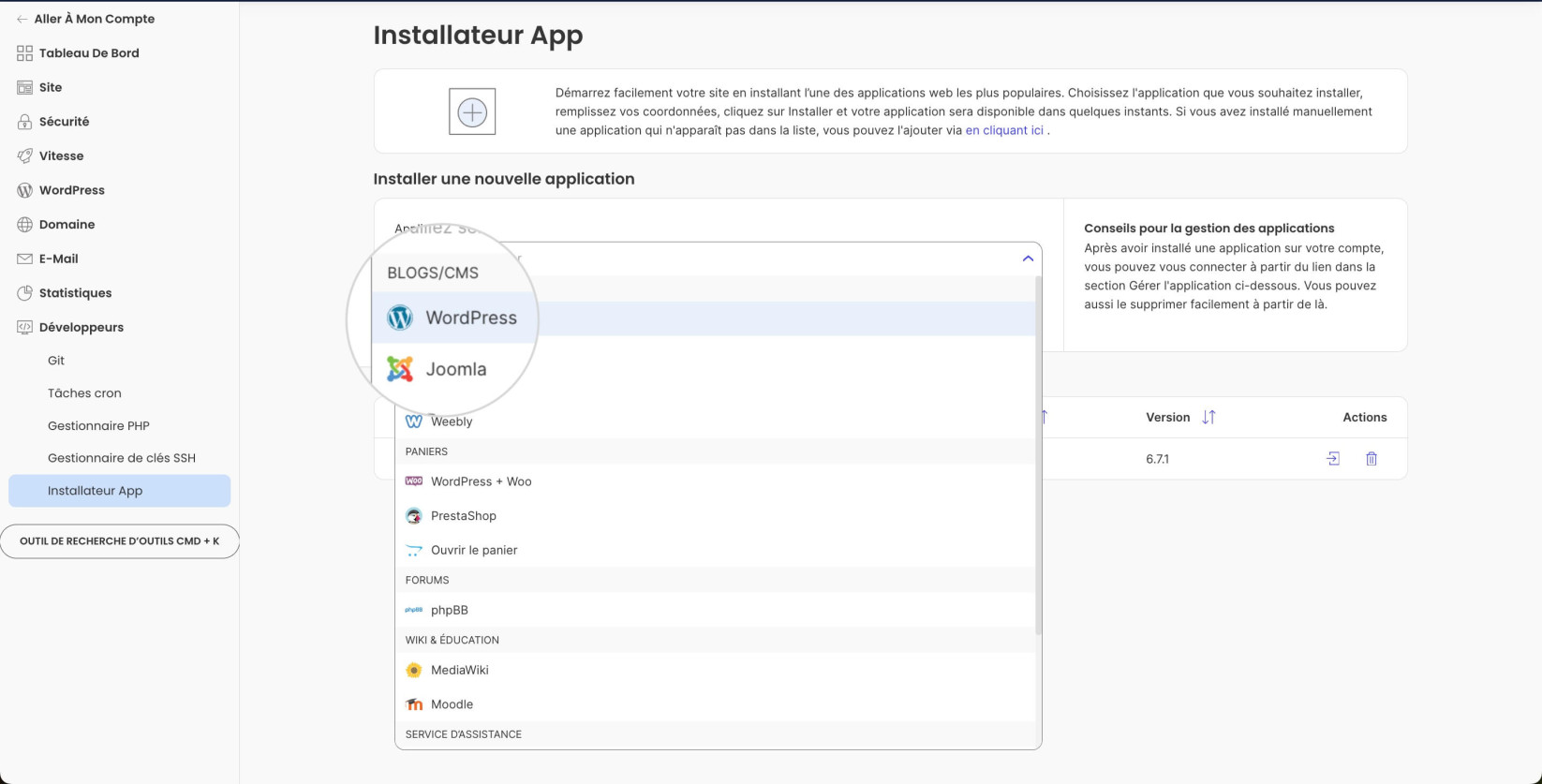The image size is (1542, 784).
Task: Click the Version column header
Action: coord(1168,418)
